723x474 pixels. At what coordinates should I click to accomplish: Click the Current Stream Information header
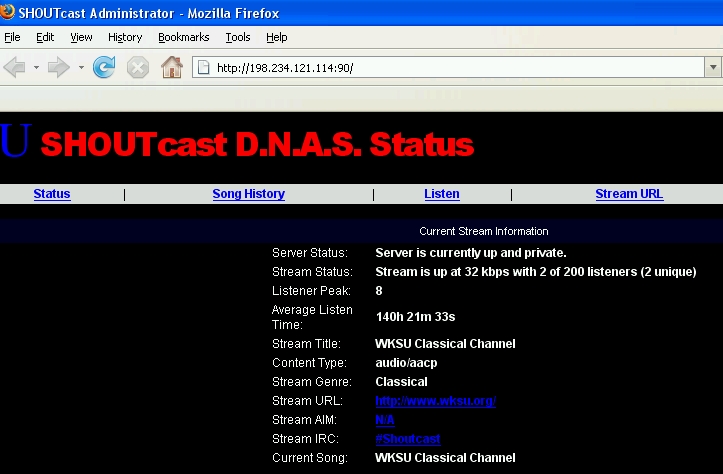(484, 231)
